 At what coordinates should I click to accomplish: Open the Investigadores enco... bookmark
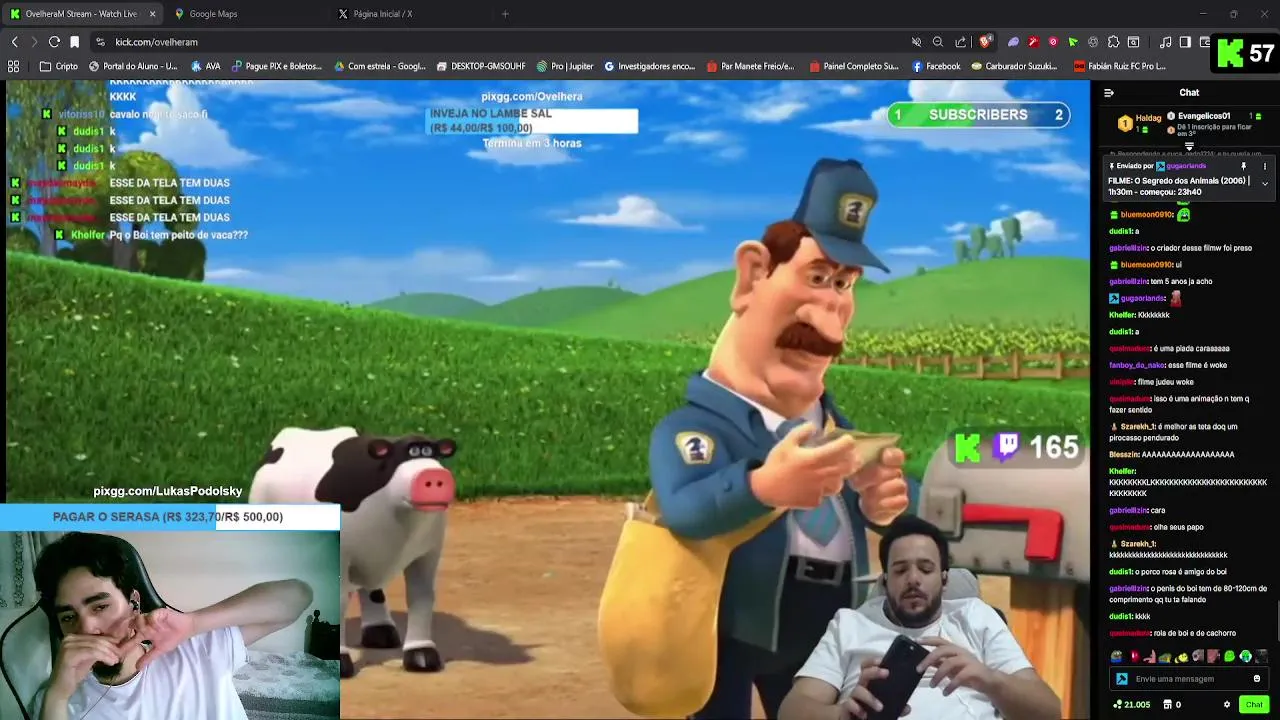[x=650, y=66]
